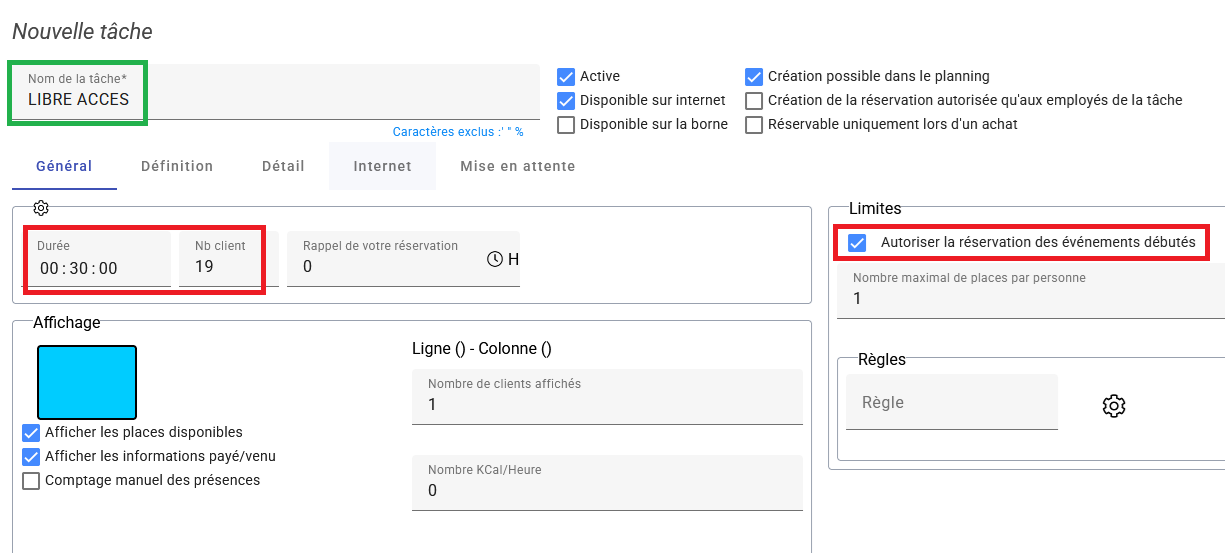1225x553 pixels.
Task: Click the gear icon above Durée field
Action: (41, 208)
